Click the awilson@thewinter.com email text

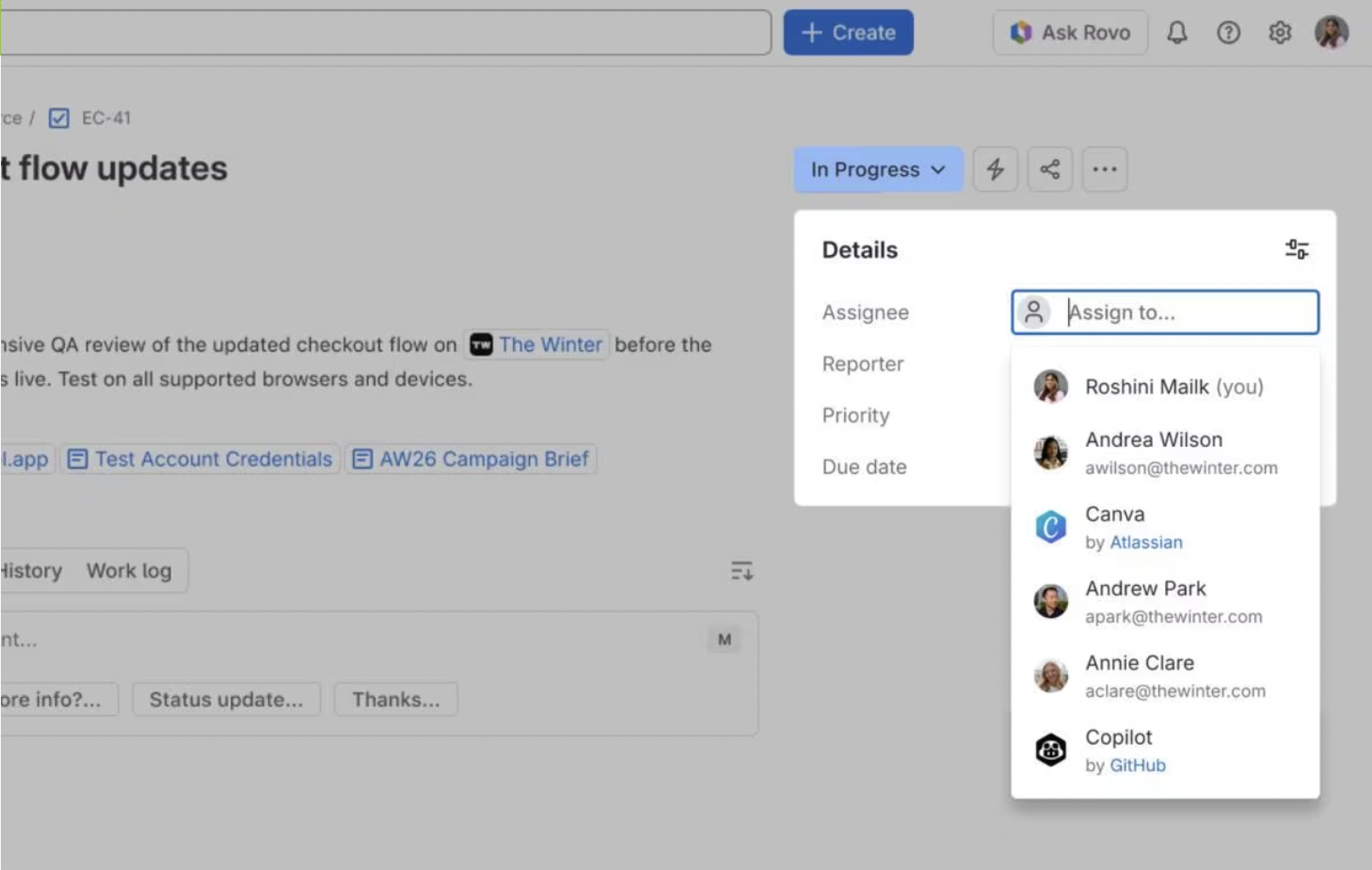1181,468
